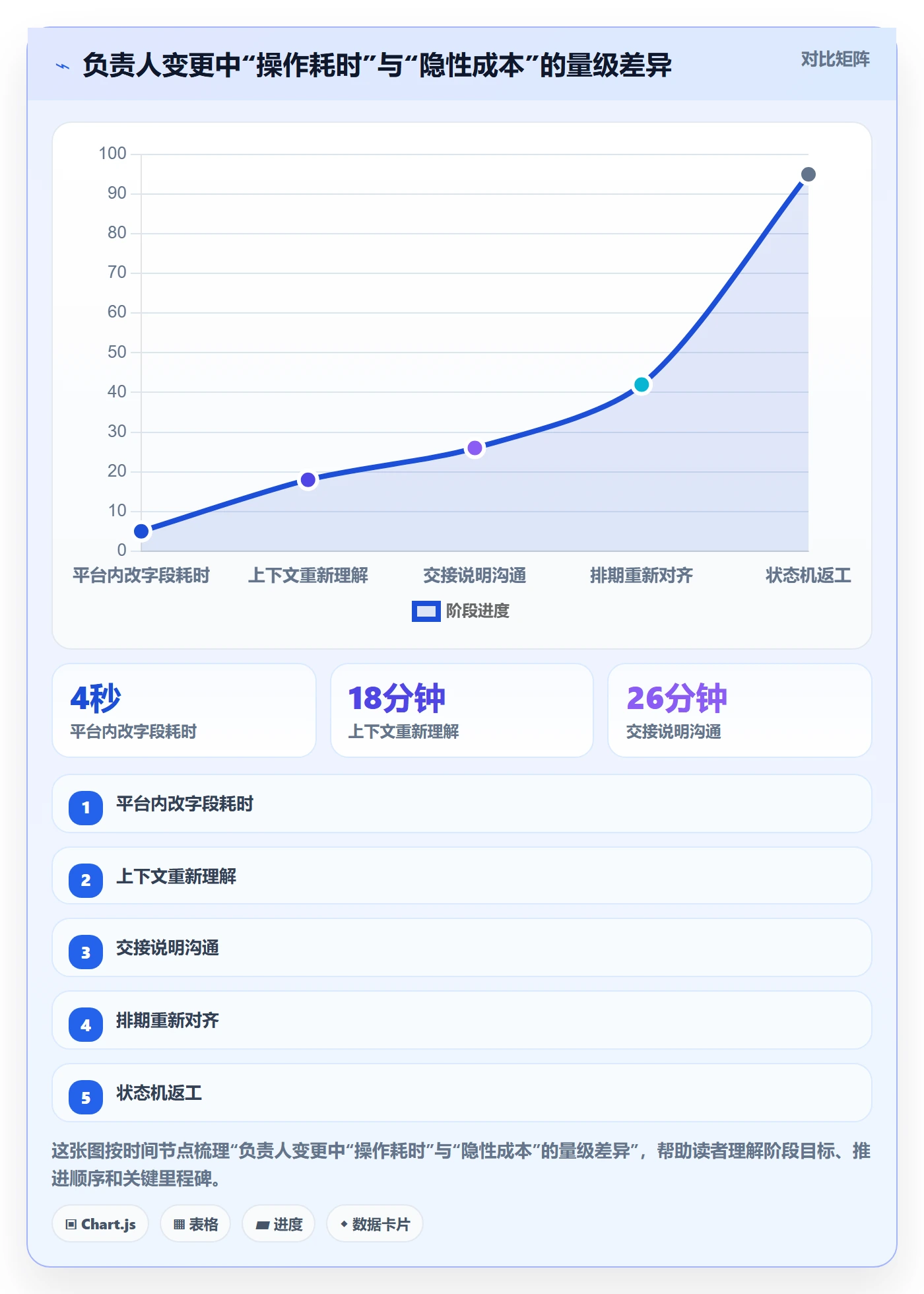Click the 交接说明沟通 caption under 26分钟

point(674,732)
